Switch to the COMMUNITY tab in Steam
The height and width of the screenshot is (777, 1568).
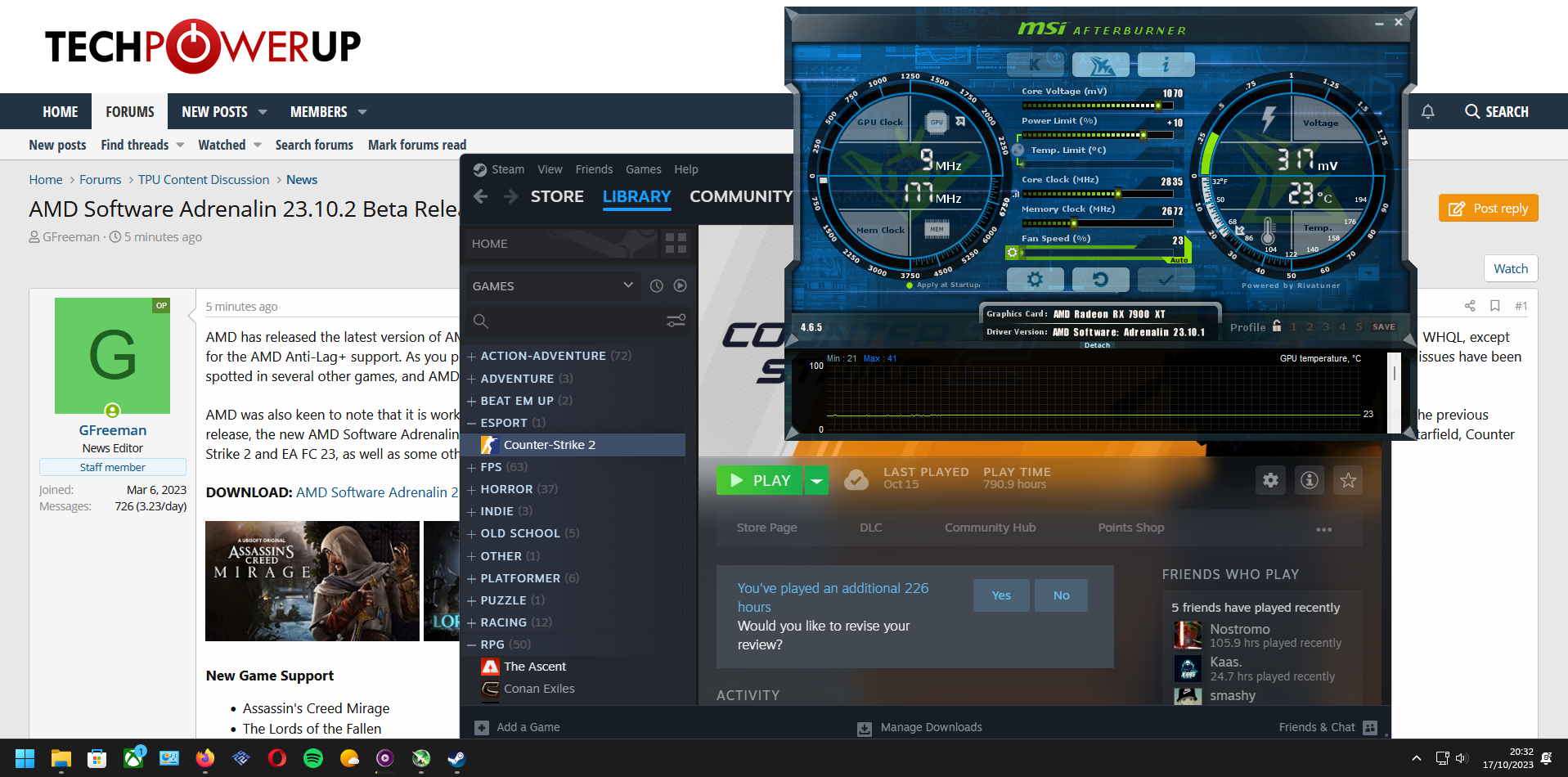tap(740, 196)
